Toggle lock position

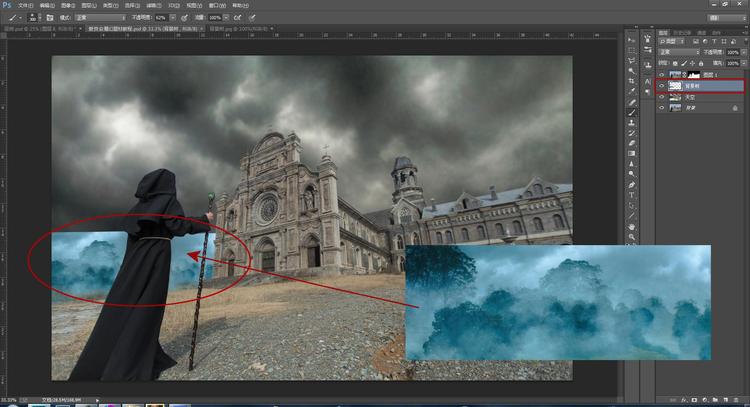(x=693, y=63)
